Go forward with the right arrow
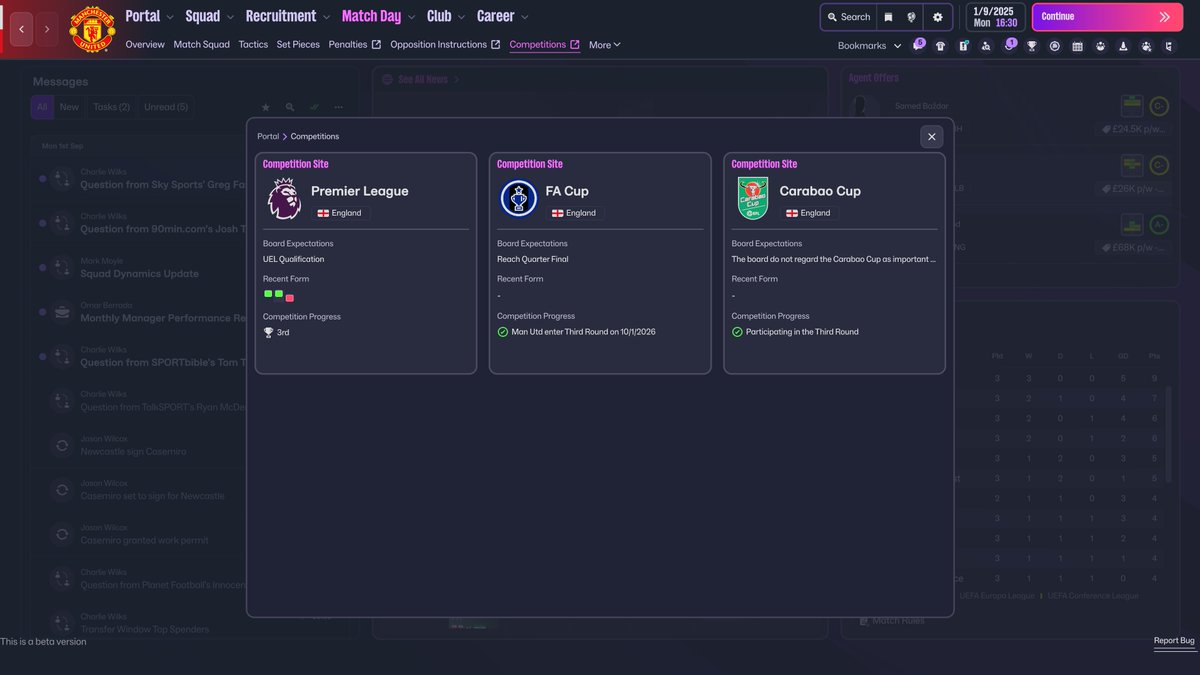This screenshot has height=675, width=1200. (46, 30)
